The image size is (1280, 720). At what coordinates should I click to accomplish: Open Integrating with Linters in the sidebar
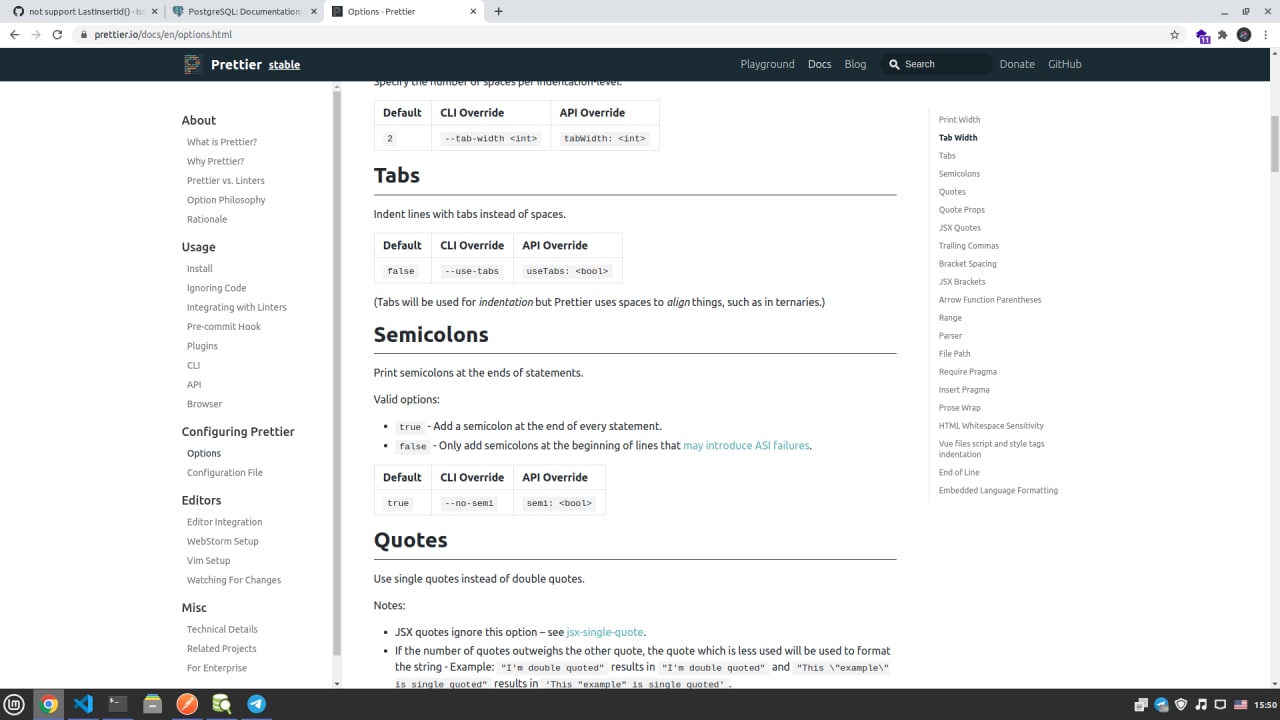click(237, 307)
